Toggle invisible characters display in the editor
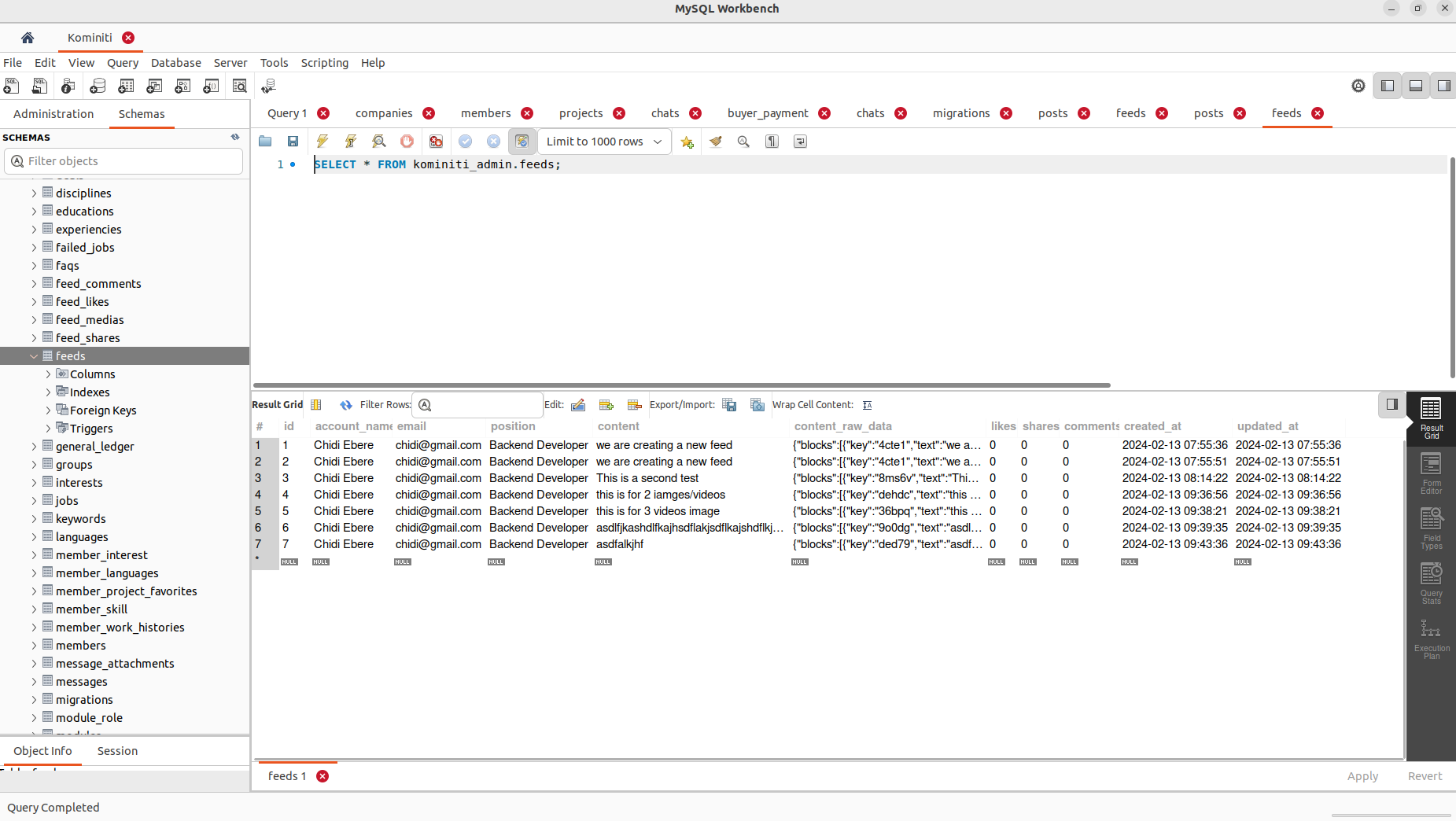 [x=772, y=142]
